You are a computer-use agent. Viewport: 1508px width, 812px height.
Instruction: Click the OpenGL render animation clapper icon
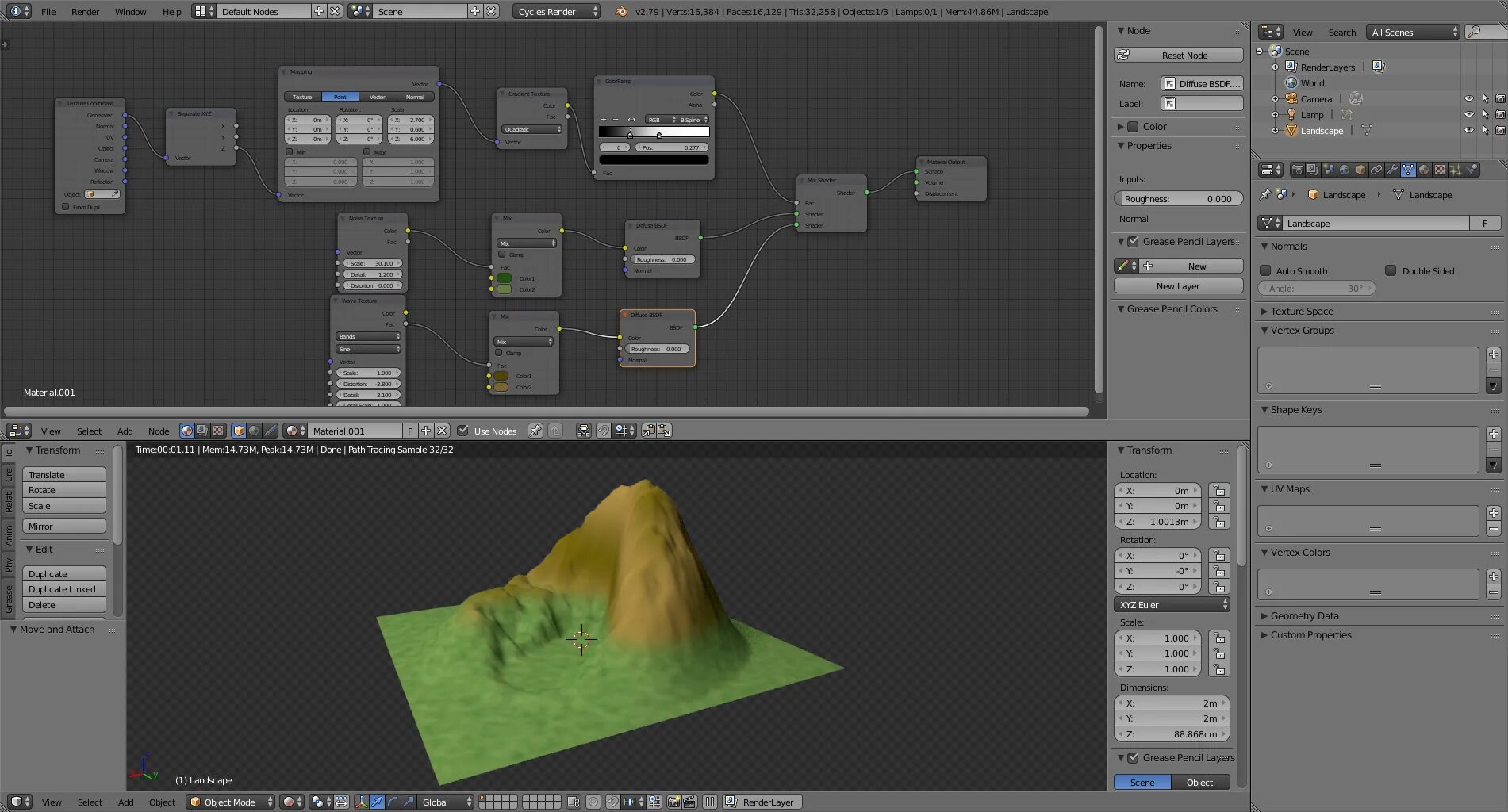pyautogui.click(x=689, y=802)
